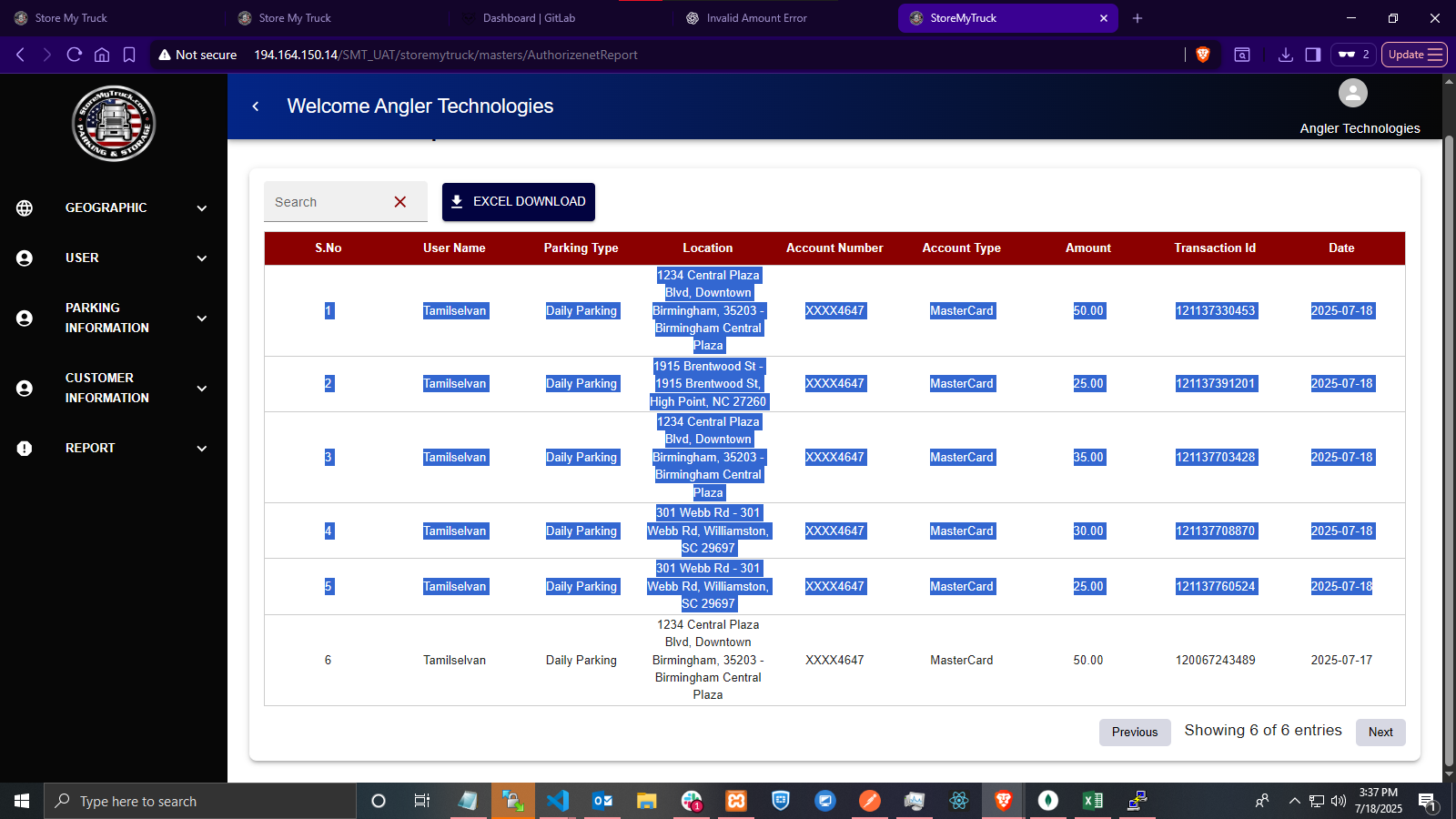Open Visual Studio Code from taskbar
1456x819 pixels.
click(558, 801)
